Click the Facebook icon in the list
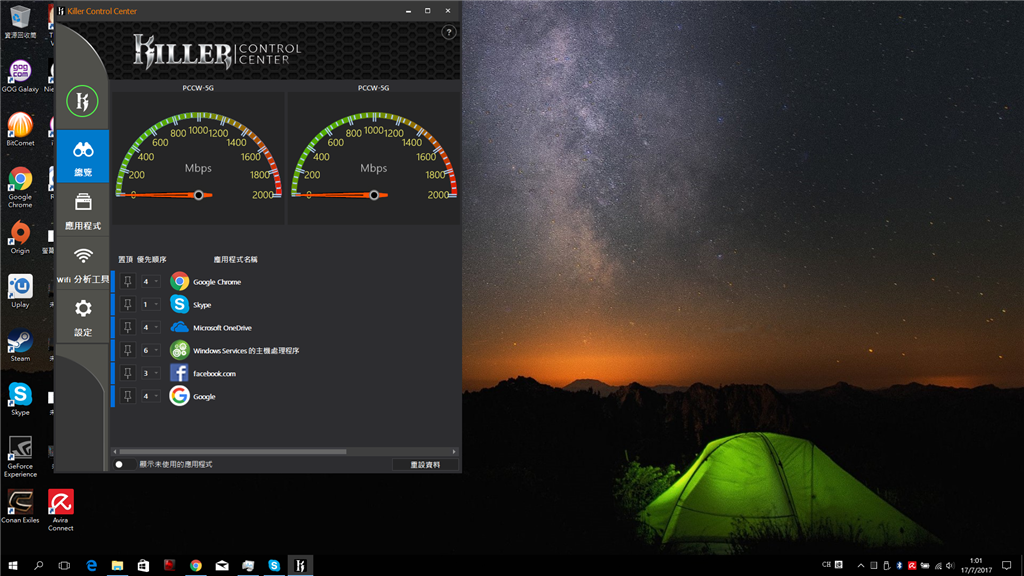The width and height of the screenshot is (1024, 576). 179,373
